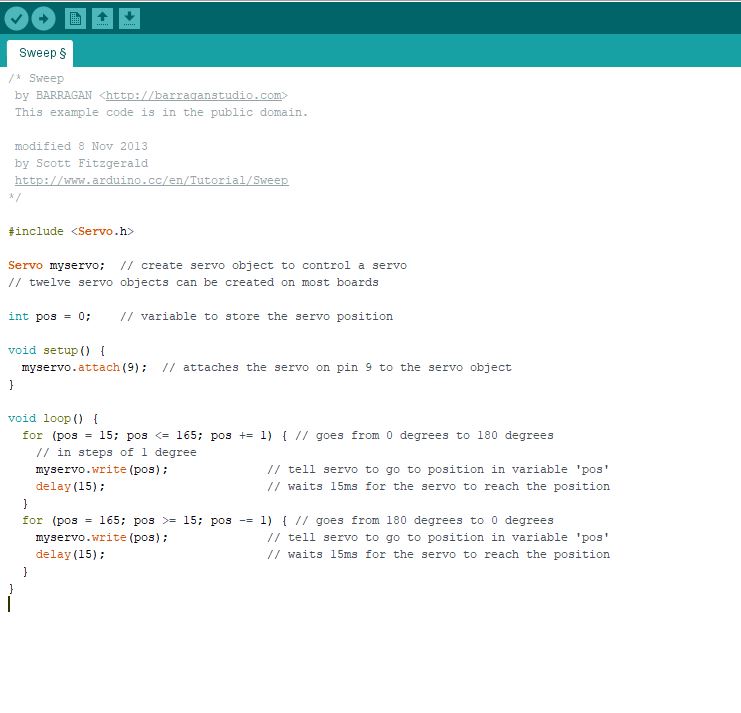Click the '#include <Servo.h>' line
This screenshot has width=741, height=713.
pyautogui.click(x=71, y=232)
